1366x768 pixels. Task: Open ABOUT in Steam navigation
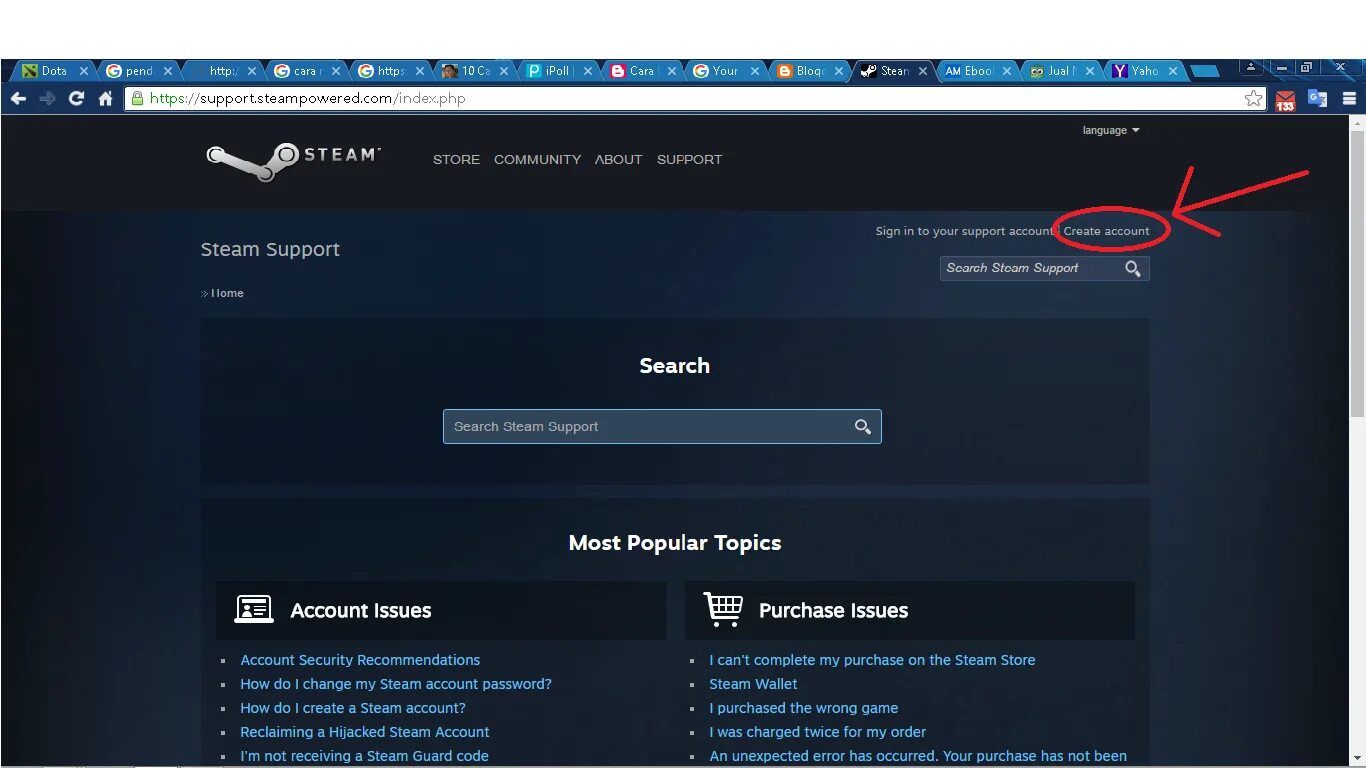[618, 160]
